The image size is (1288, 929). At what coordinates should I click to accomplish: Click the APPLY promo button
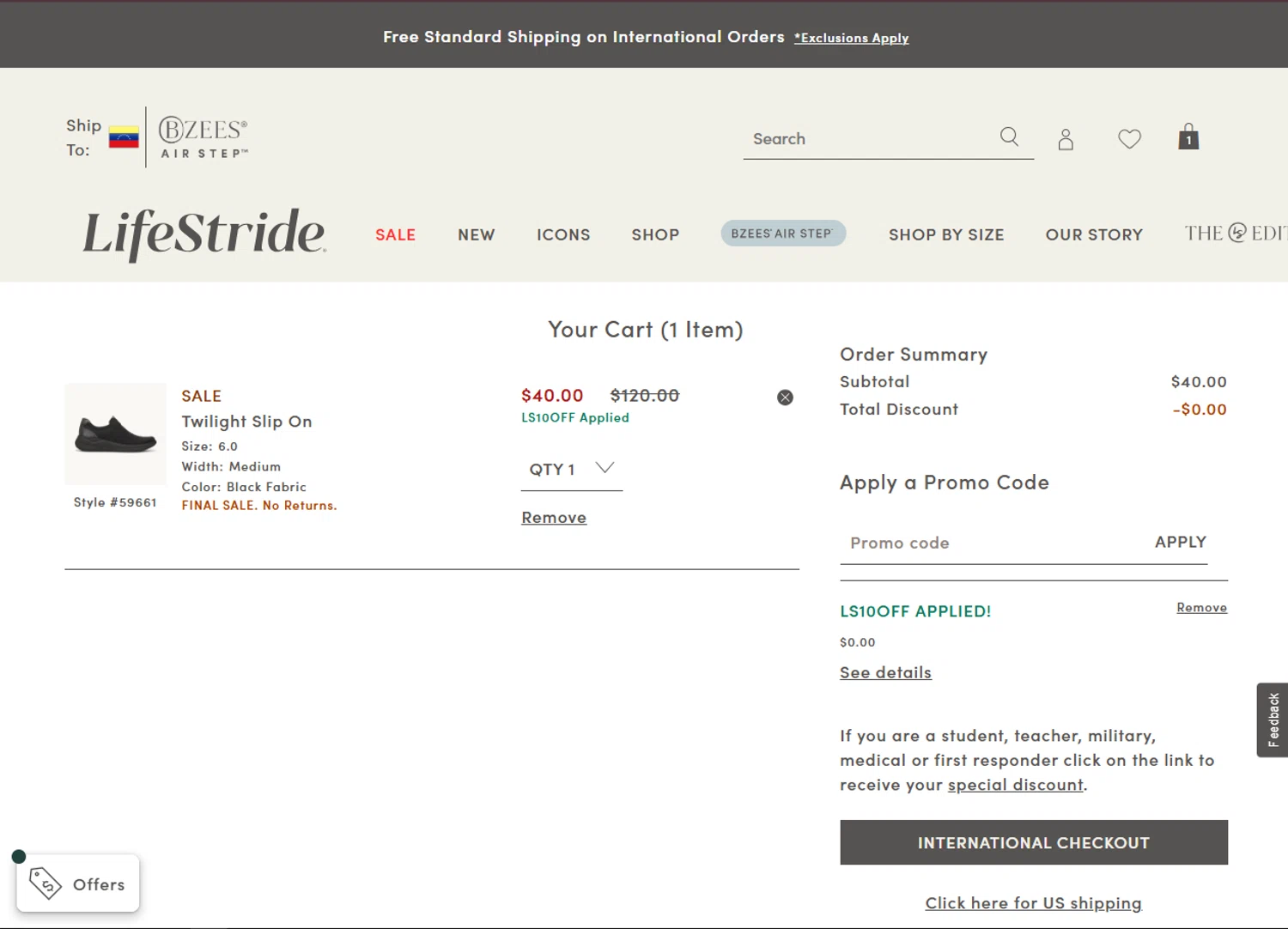point(1181,542)
